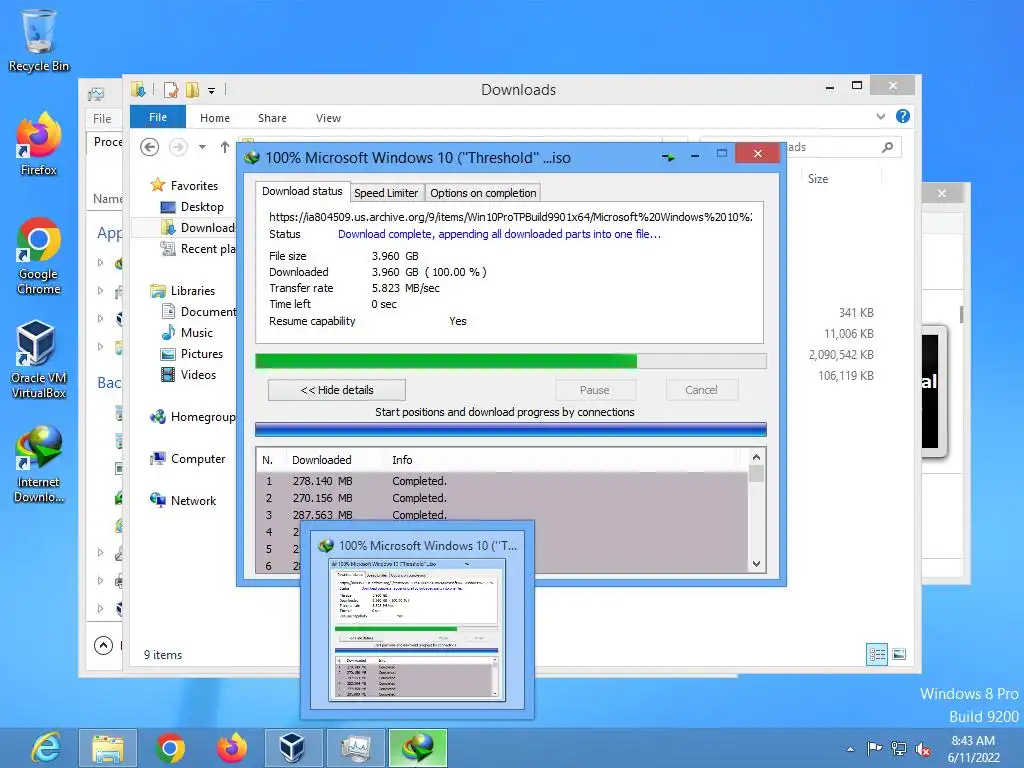The width and height of the screenshot is (1024, 768).
Task: Click blue connections progress bar
Action: click(x=511, y=429)
